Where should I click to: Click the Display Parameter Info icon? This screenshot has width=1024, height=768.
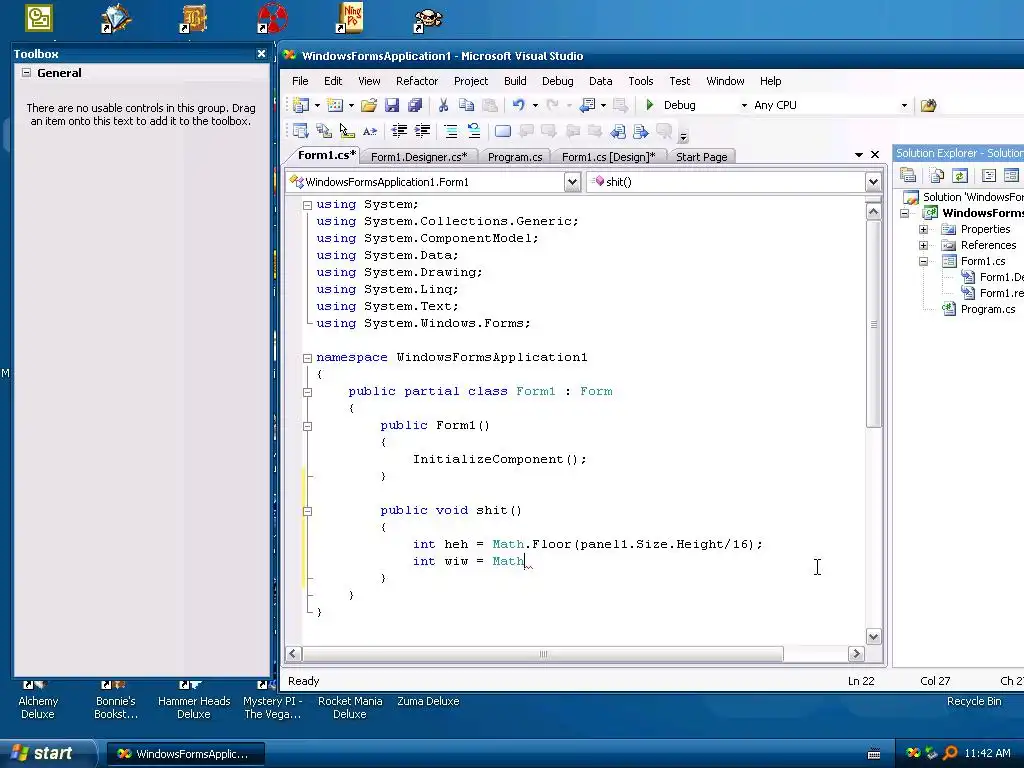coord(323,131)
